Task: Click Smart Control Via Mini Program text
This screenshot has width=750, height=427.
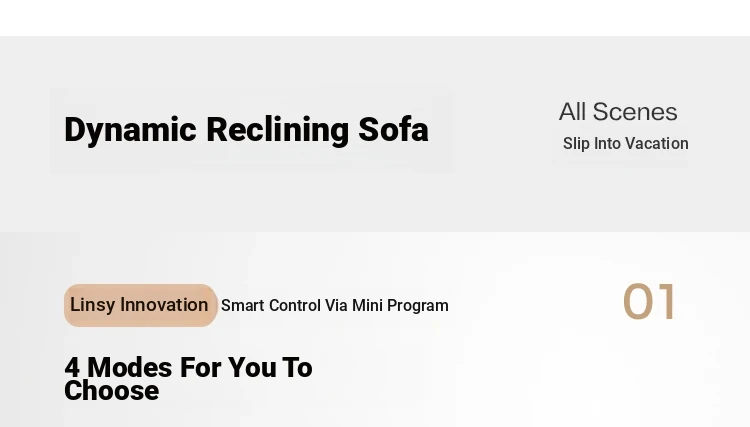Action: click(x=335, y=306)
